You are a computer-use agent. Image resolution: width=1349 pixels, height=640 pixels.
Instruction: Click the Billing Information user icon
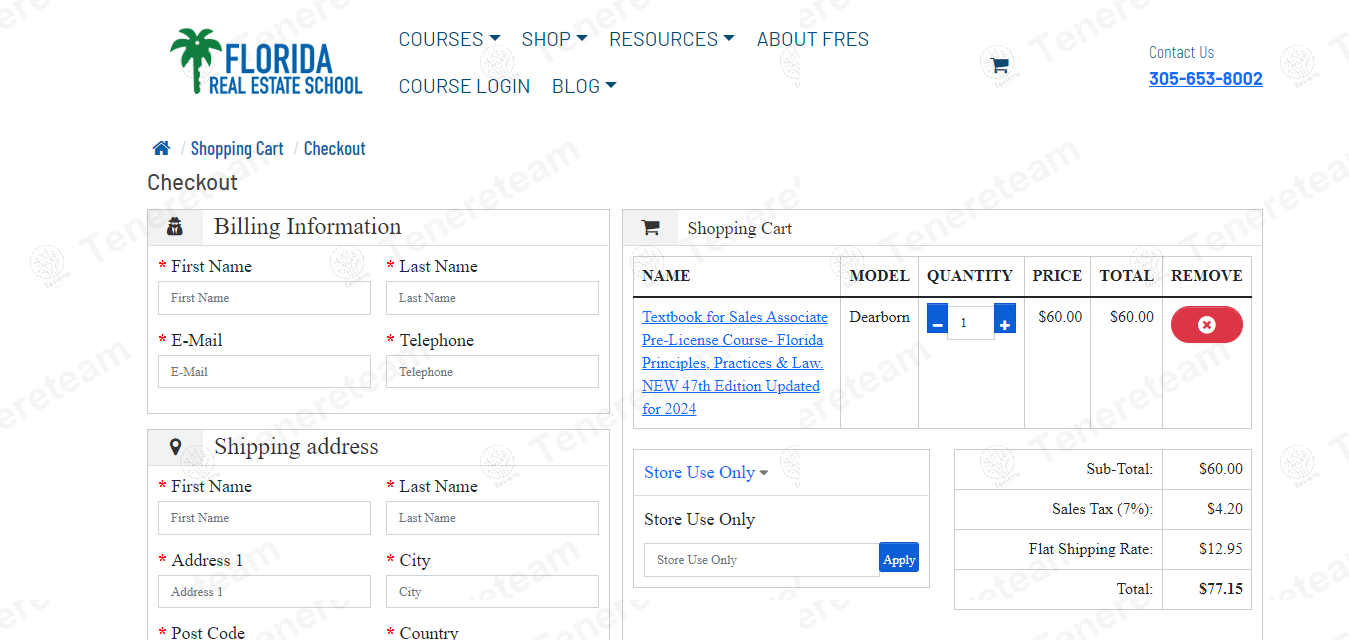click(175, 227)
